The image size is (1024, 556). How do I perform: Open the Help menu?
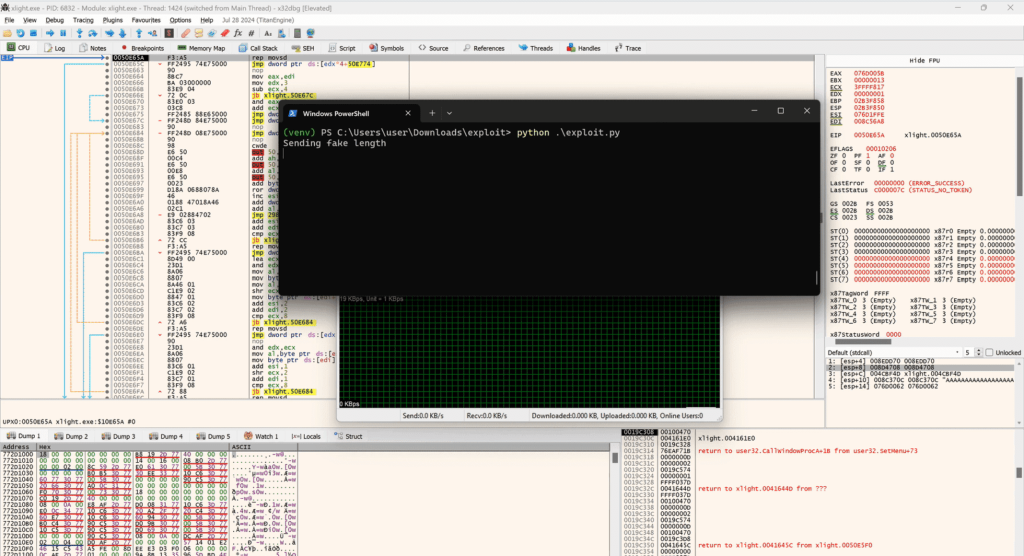click(x=206, y=20)
